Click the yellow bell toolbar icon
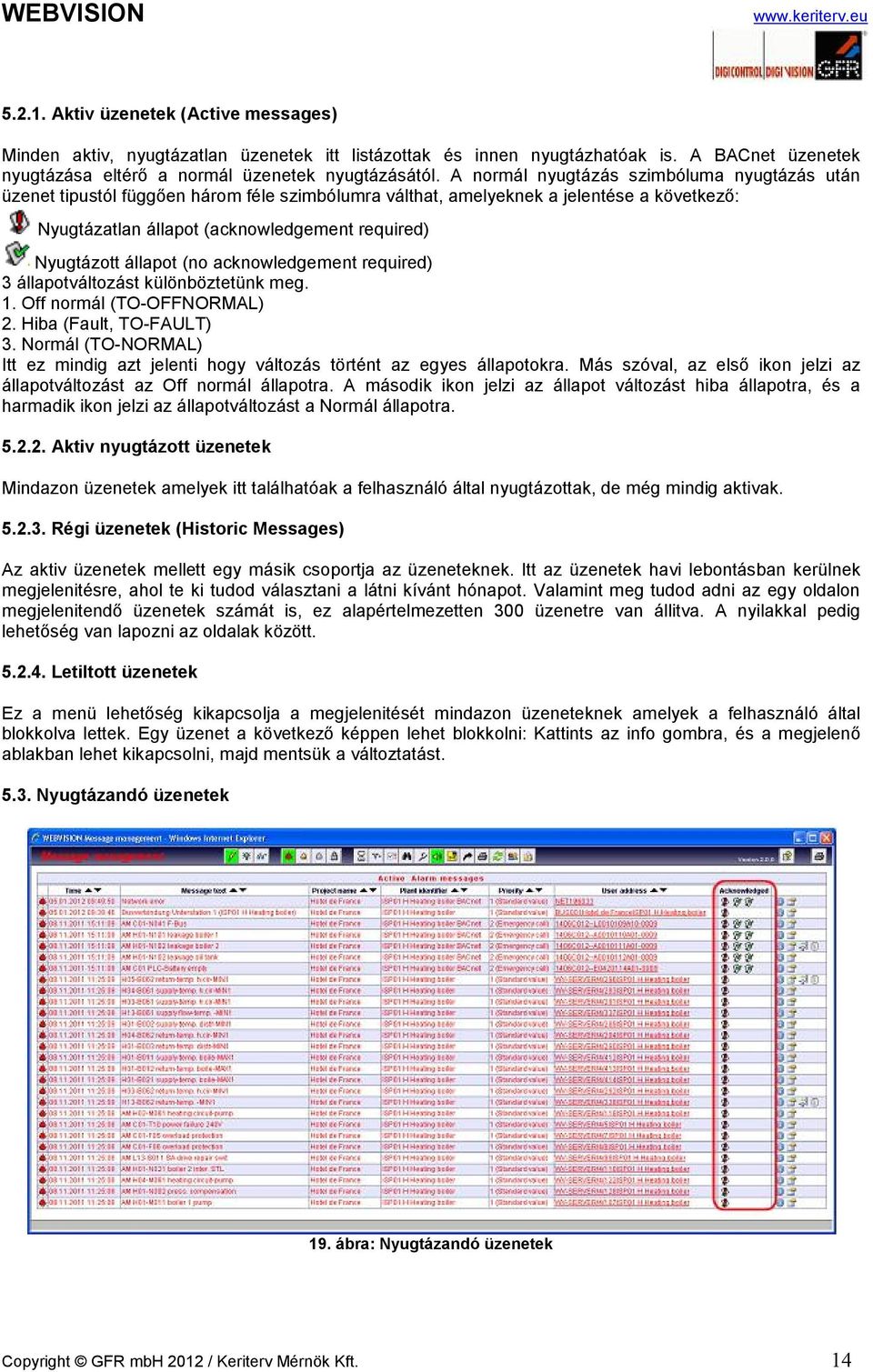The image size is (873, 1372). point(304,856)
